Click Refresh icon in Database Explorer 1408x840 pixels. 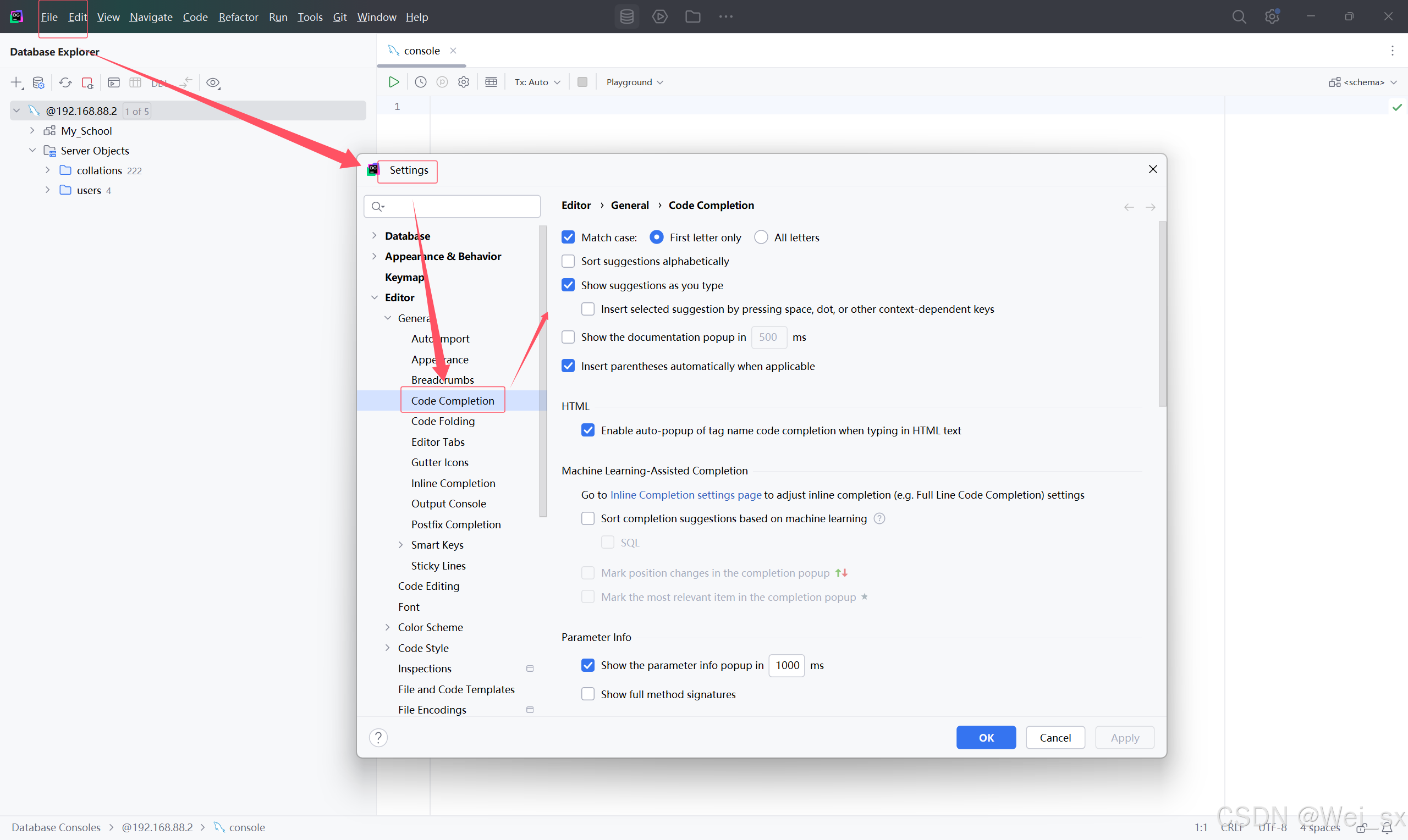(x=65, y=82)
